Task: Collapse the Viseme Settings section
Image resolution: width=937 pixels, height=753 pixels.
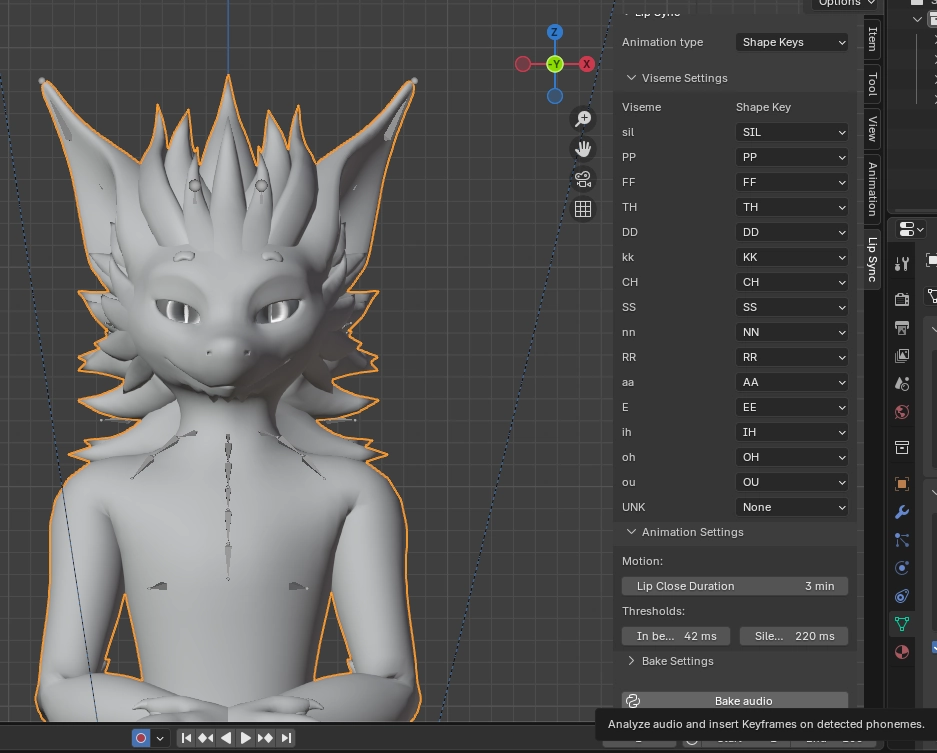Action: (x=684, y=78)
